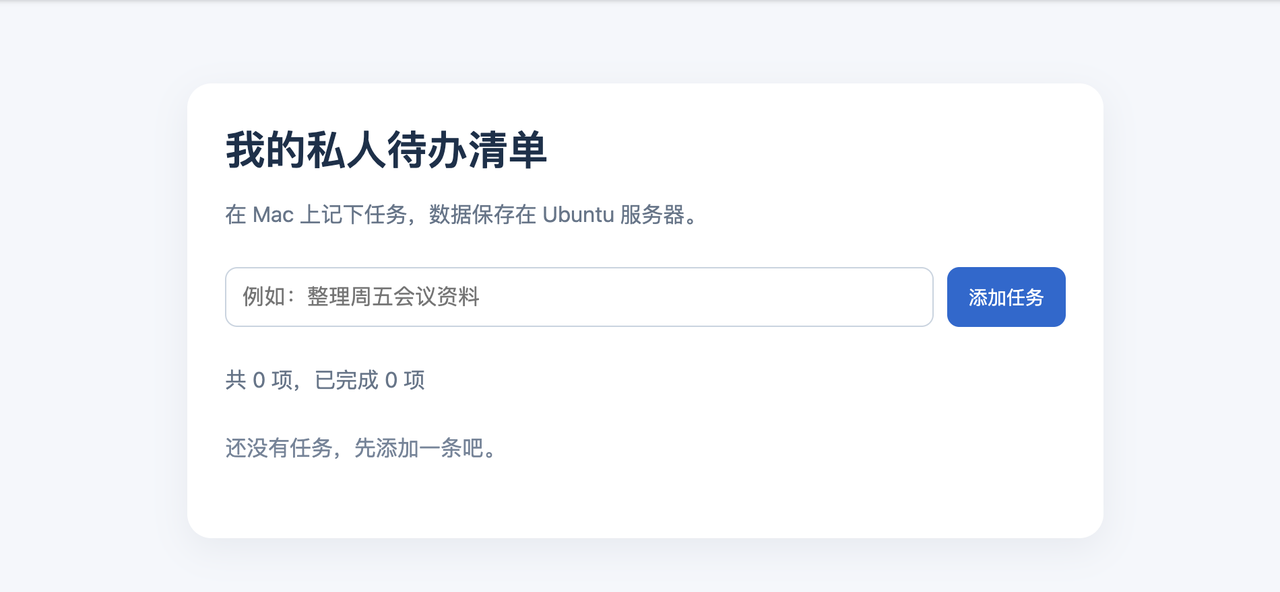This screenshot has height=592, width=1280.
Task: Click 上记下任务 in the subtitle
Action: (x=354, y=215)
